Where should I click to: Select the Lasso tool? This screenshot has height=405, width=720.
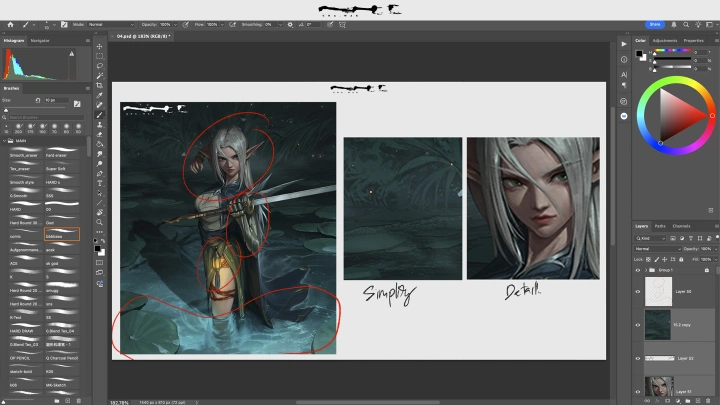pyautogui.click(x=99, y=66)
